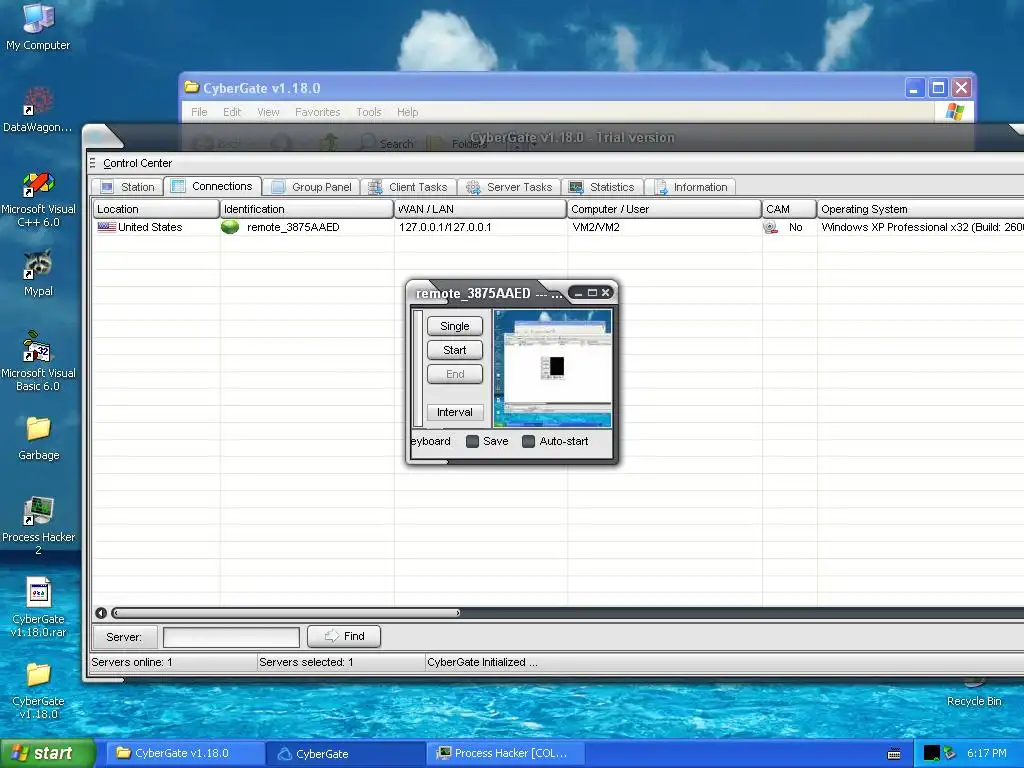
Task: Sort by the CAM column header
Action: pos(789,209)
